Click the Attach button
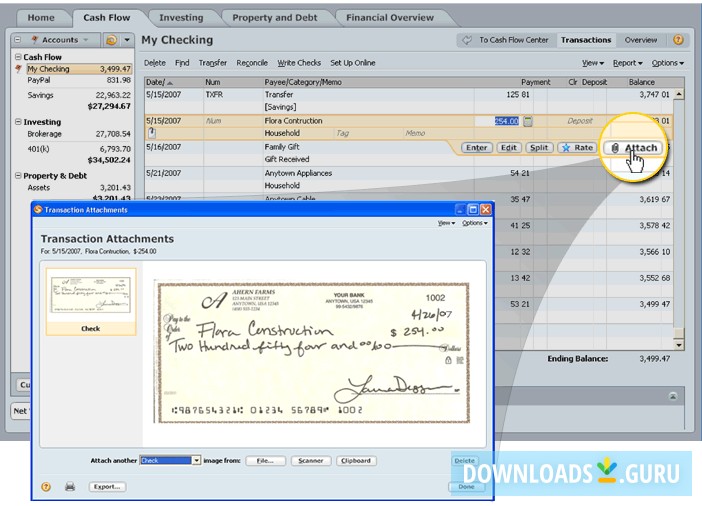Image resolution: width=702 pixels, height=506 pixels. [634, 148]
